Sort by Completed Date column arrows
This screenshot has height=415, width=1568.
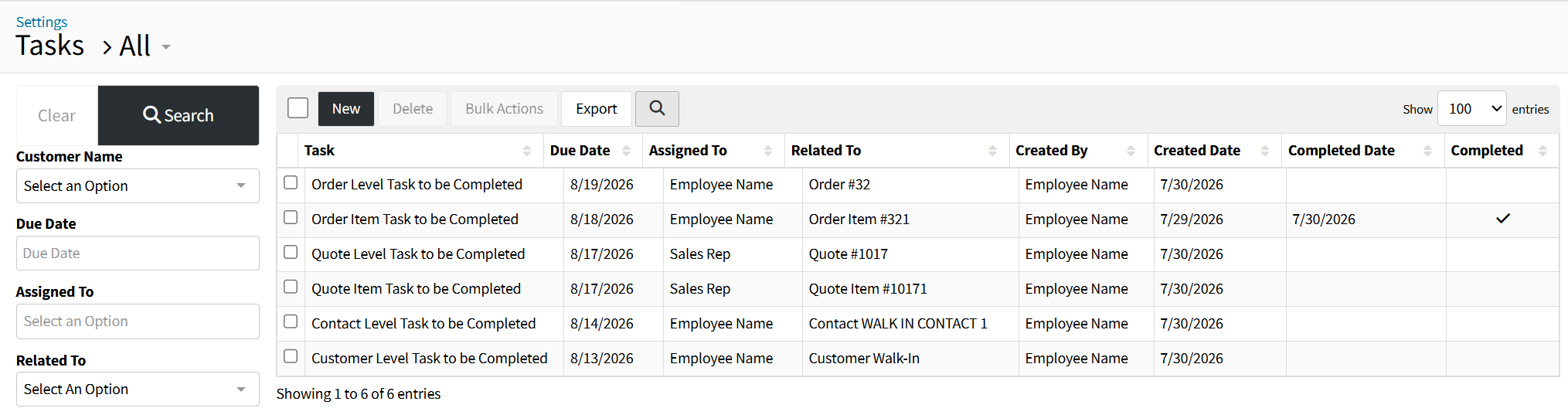(1427, 151)
